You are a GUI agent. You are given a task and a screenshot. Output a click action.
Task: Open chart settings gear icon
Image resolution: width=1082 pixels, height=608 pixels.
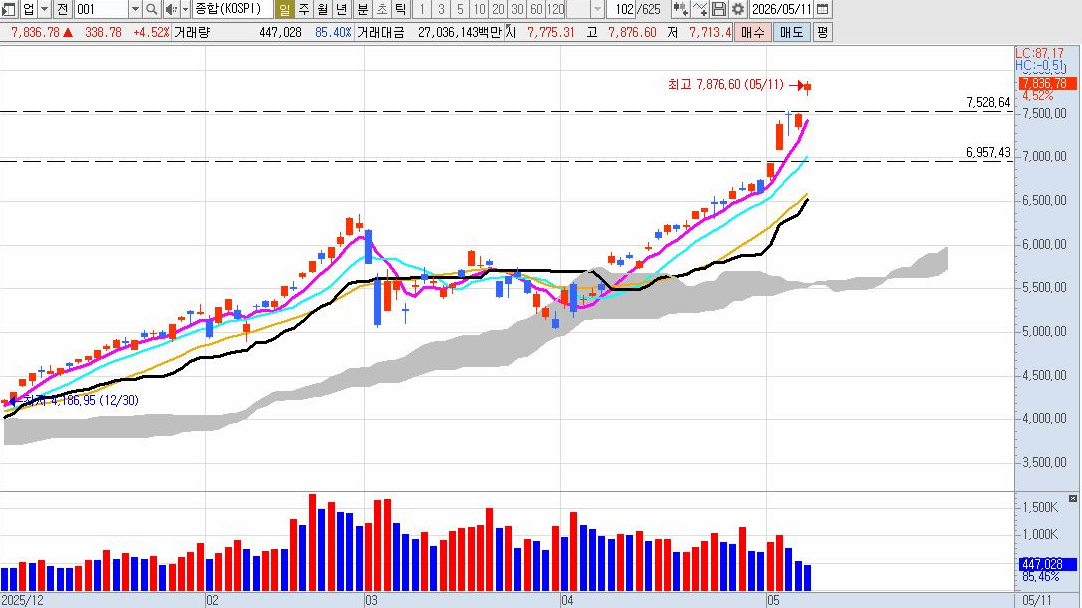(x=738, y=9)
